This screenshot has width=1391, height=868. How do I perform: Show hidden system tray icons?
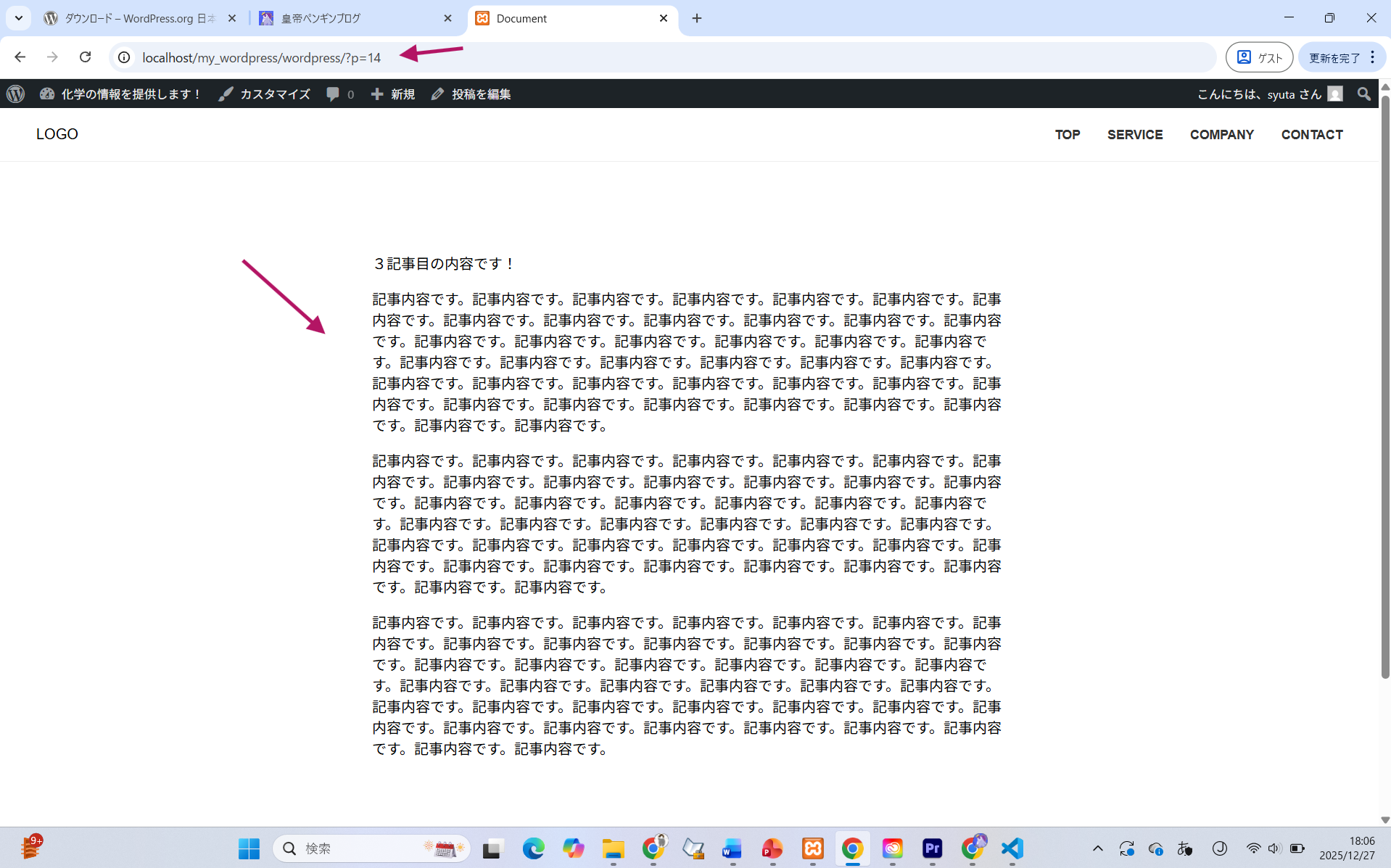pos(1097,848)
